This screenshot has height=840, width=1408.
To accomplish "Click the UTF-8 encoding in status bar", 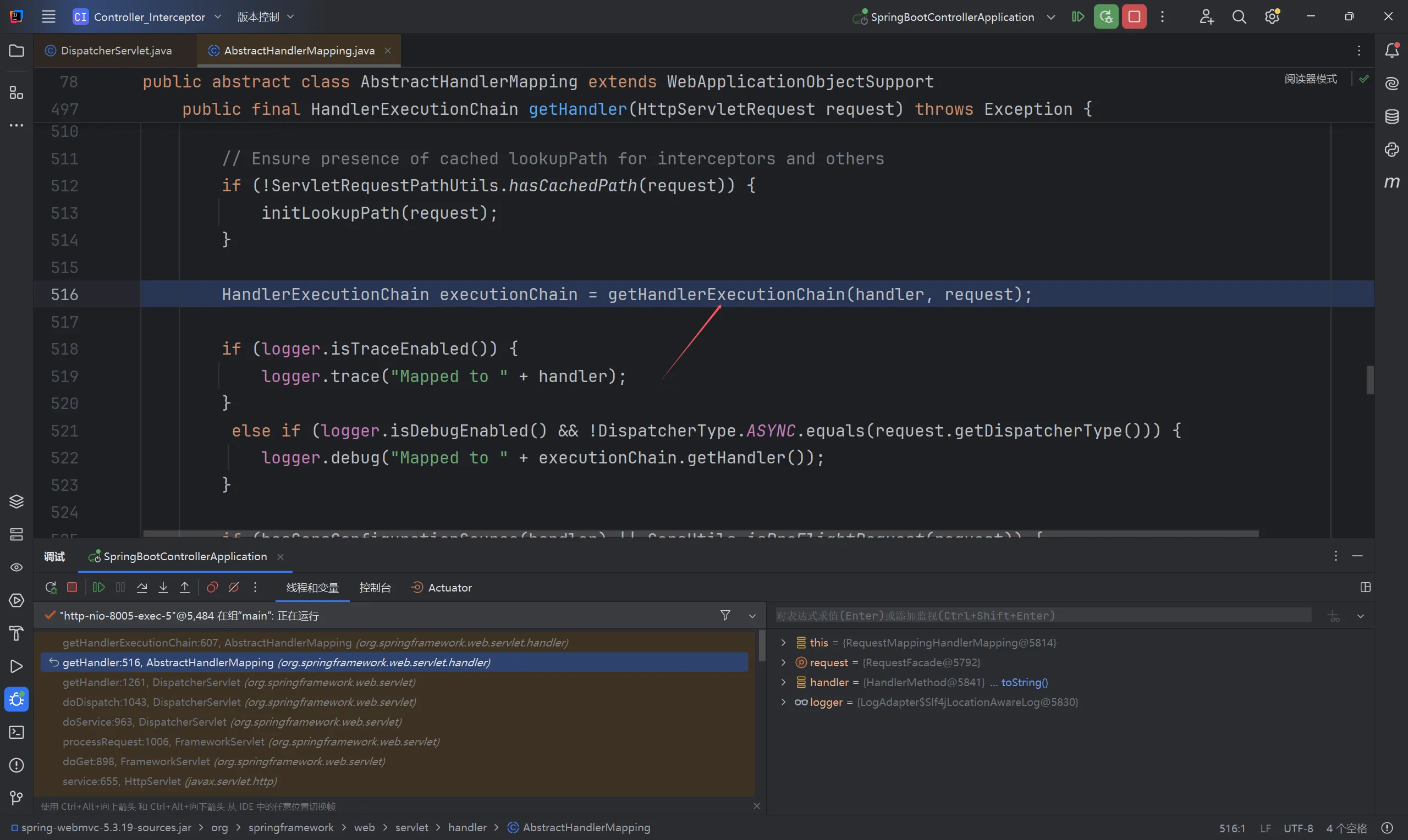I will [1298, 827].
